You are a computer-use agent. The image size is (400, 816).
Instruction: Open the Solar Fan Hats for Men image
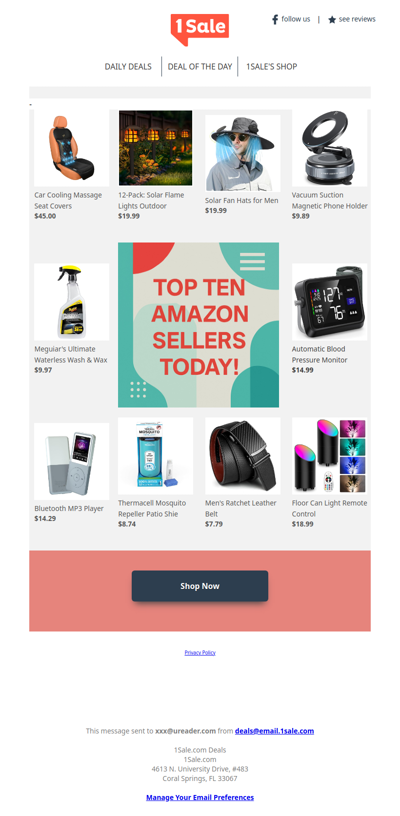tap(242, 154)
